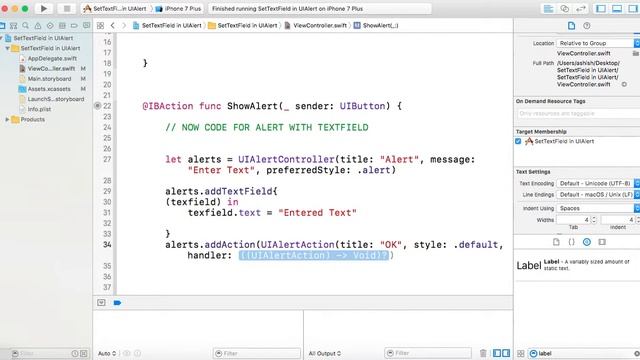
Task: Toggle breakpoints activation in debug bar
Action: coord(117,302)
